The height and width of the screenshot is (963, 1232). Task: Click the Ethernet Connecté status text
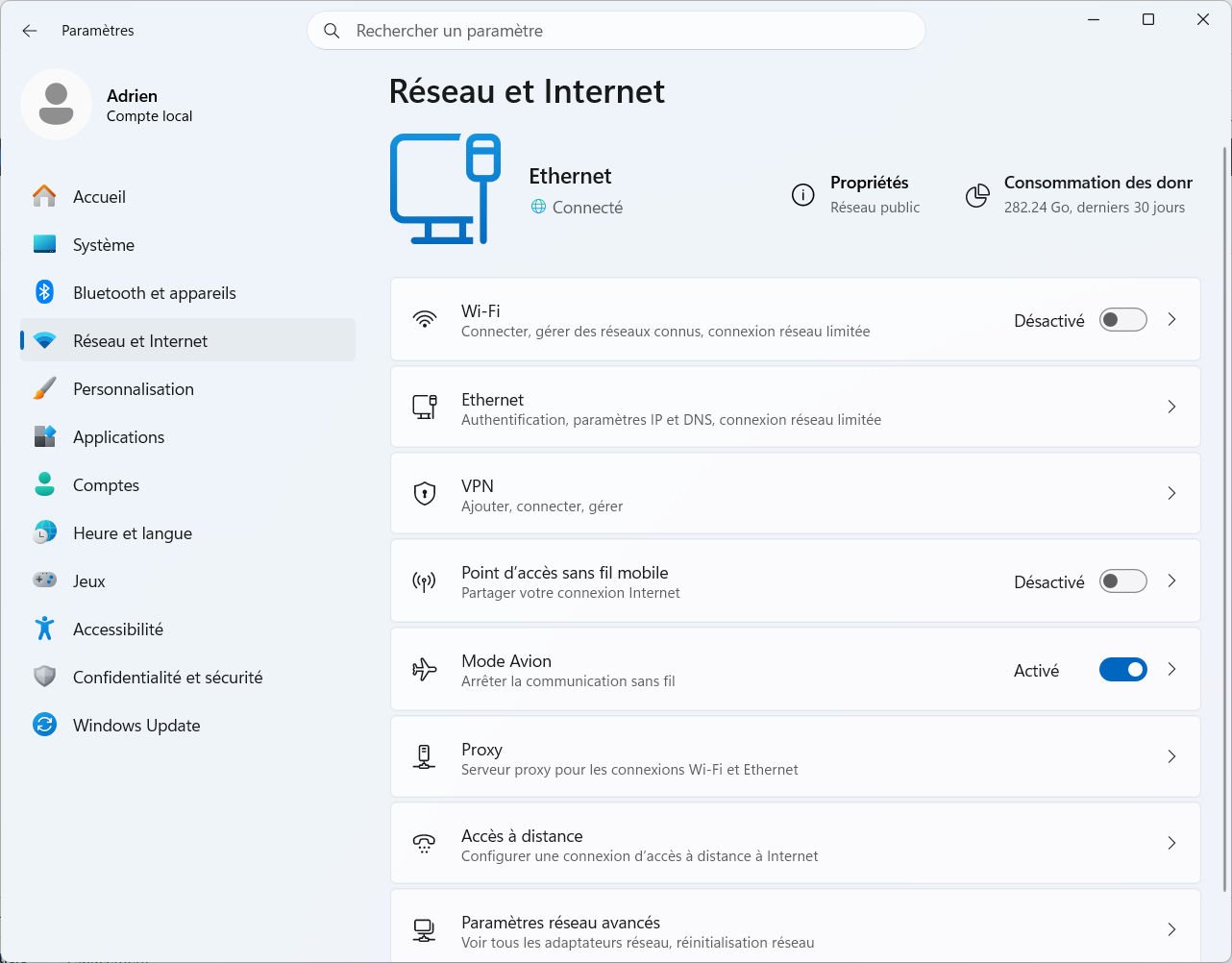coord(587,208)
